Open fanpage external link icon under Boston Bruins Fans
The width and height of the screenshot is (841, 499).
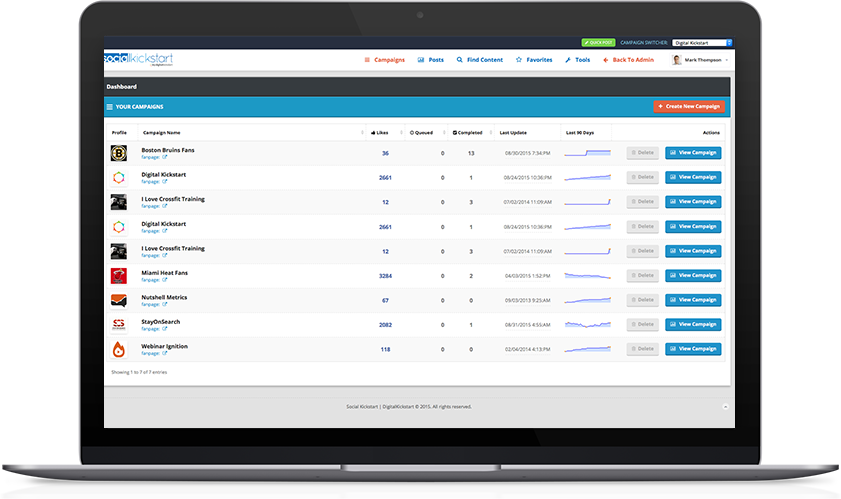pos(165,157)
